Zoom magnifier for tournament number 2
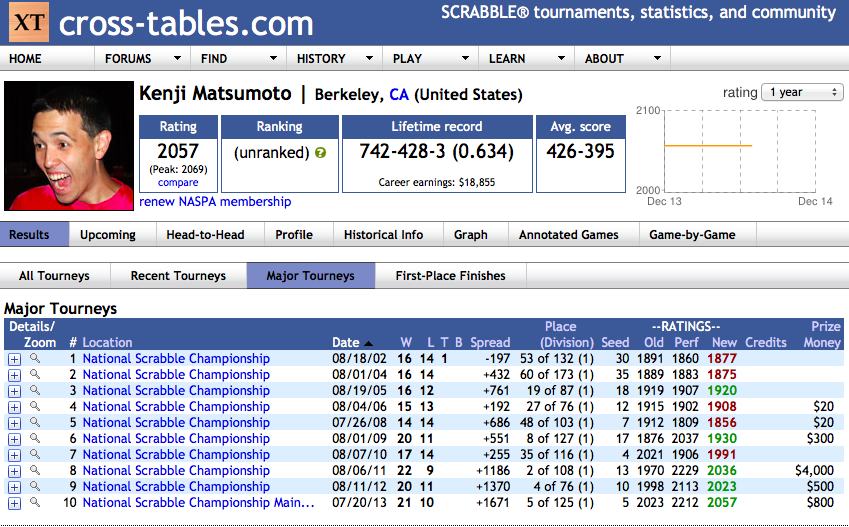This screenshot has height=527, width=849. point(35,374)
